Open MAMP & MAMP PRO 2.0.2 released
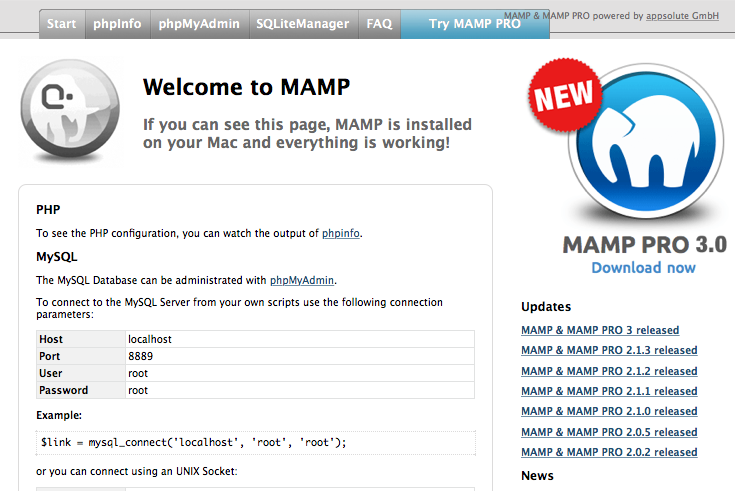The image size is (735, 491). tap(609, 452)
